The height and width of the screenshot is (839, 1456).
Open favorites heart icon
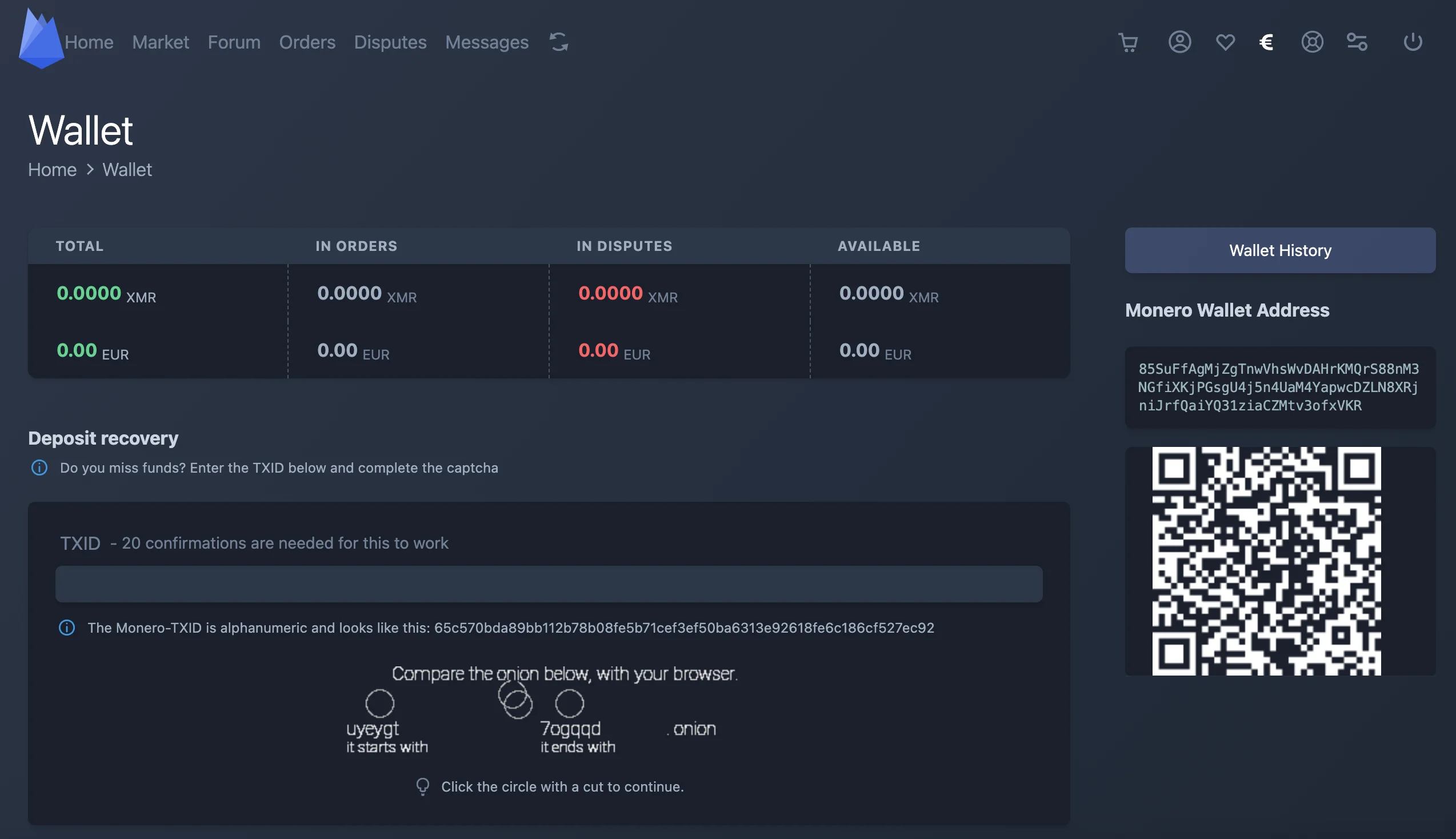coord(1225,42)
